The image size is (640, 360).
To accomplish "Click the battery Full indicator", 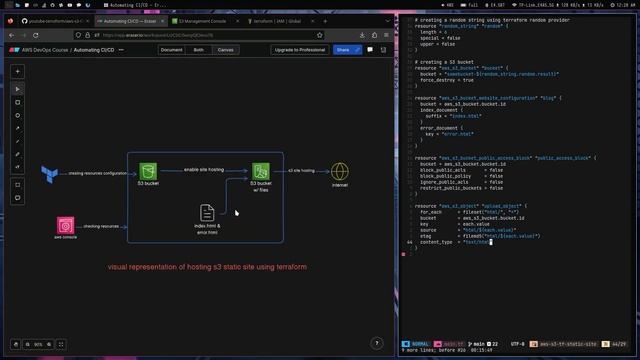I will tap(469, 5).
